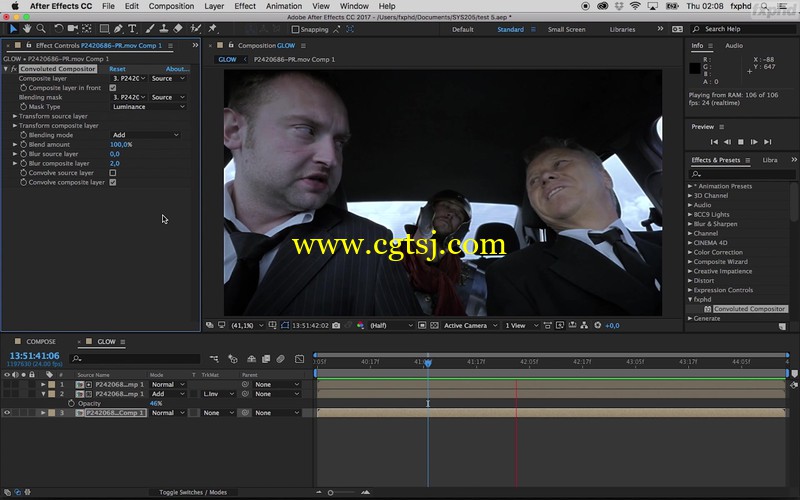Choose the Small Screen workspace
This screenshot has height=500, width=800.
click(x=566, y=30)
